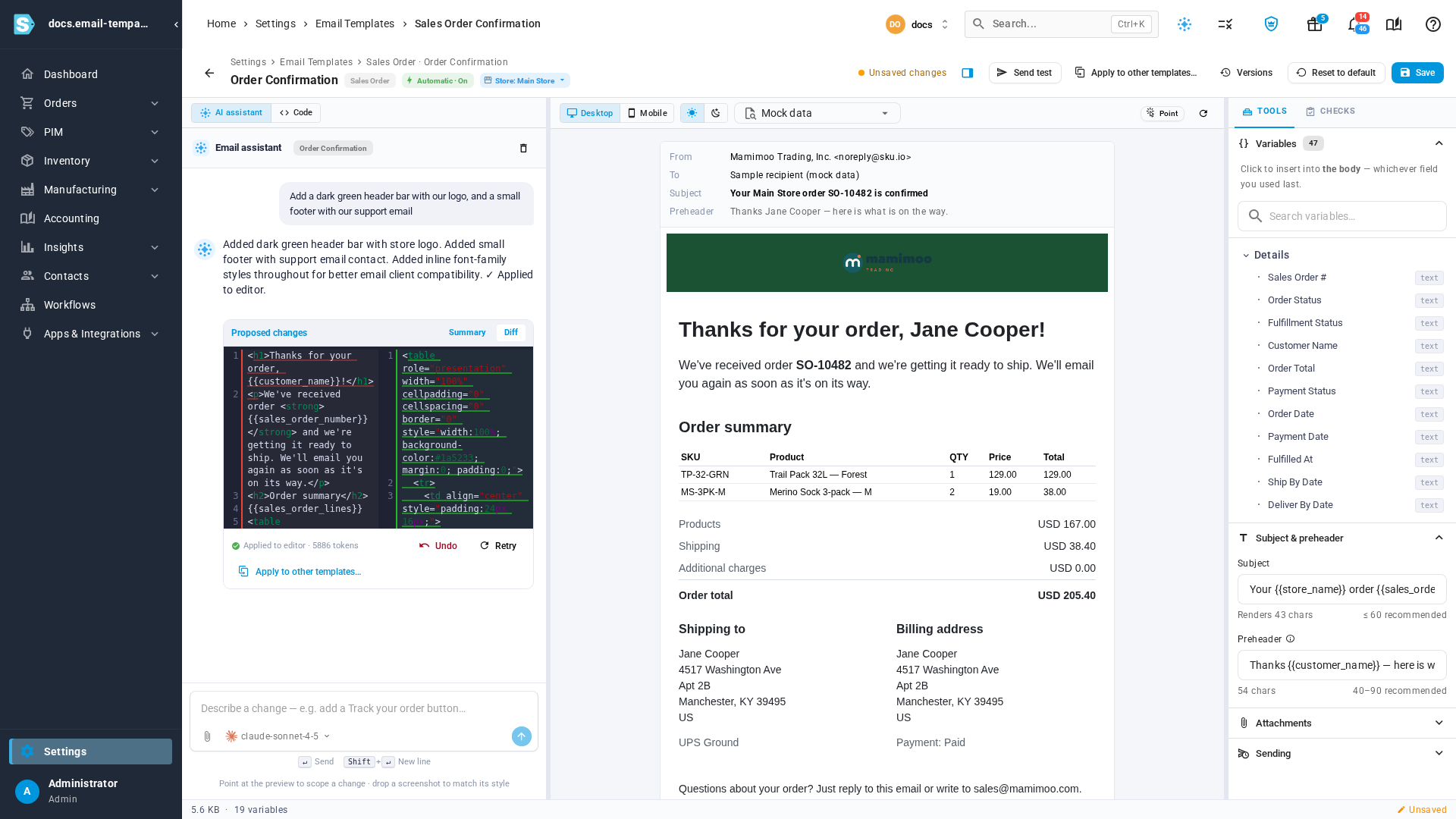The image size is (1456, 819).
Task: Open Settings in the sidebar
Action: click(x=91, y=752)
